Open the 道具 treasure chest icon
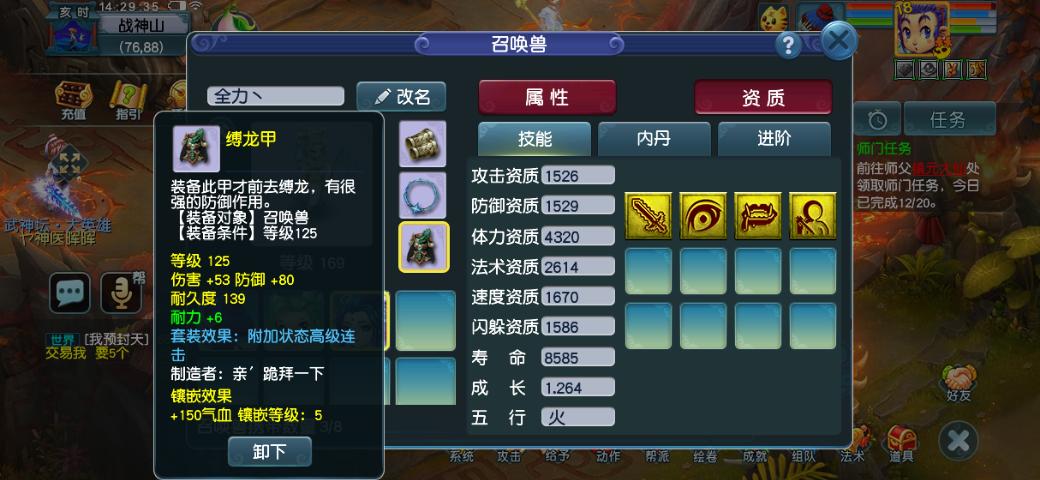Screen dimensions: 1040x480 tap(901, 444)
